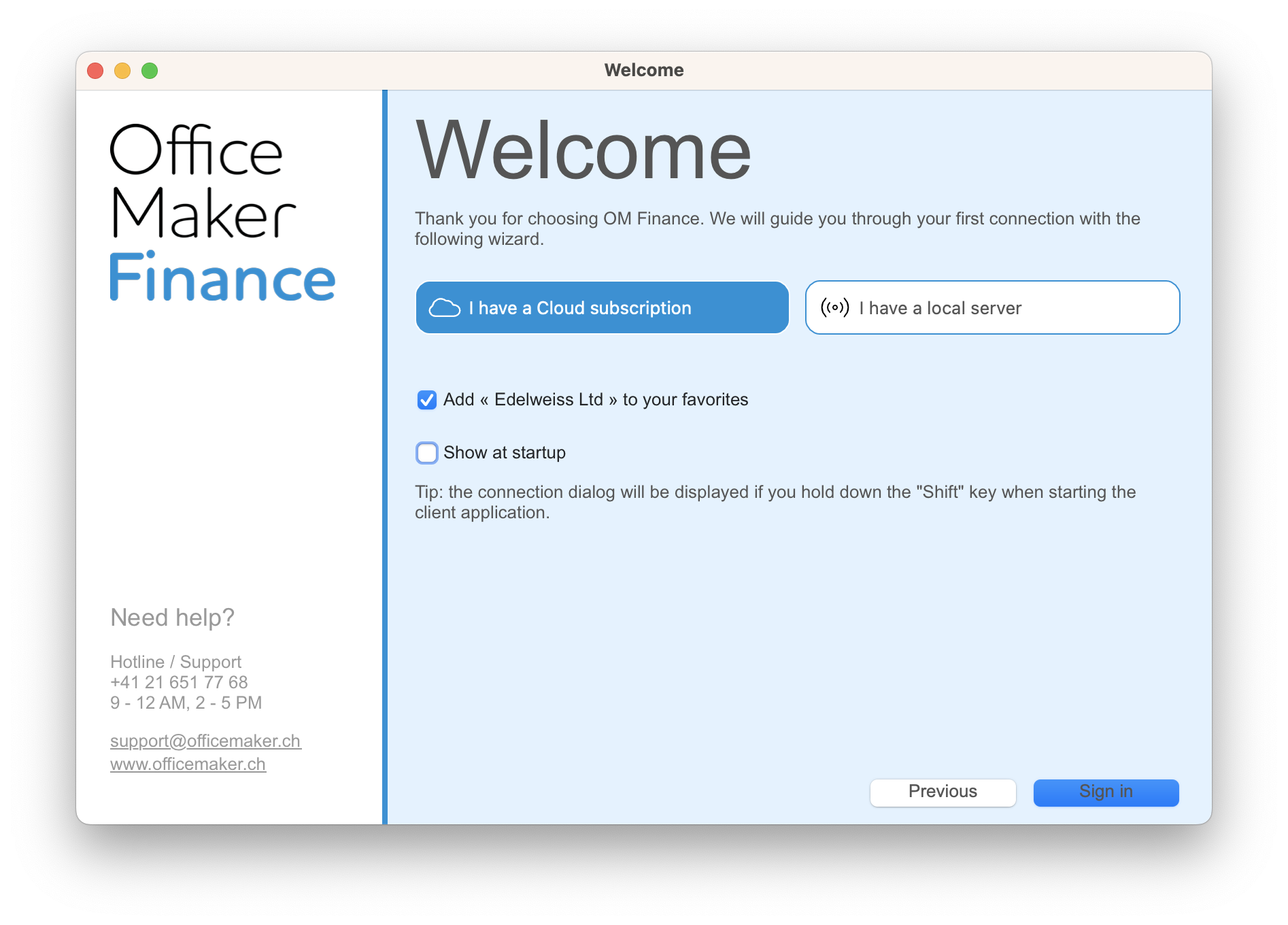The width and height of the screenshot is (1288, 925).
Task: Click the Sign in button
Action: tap(1106, 792)
